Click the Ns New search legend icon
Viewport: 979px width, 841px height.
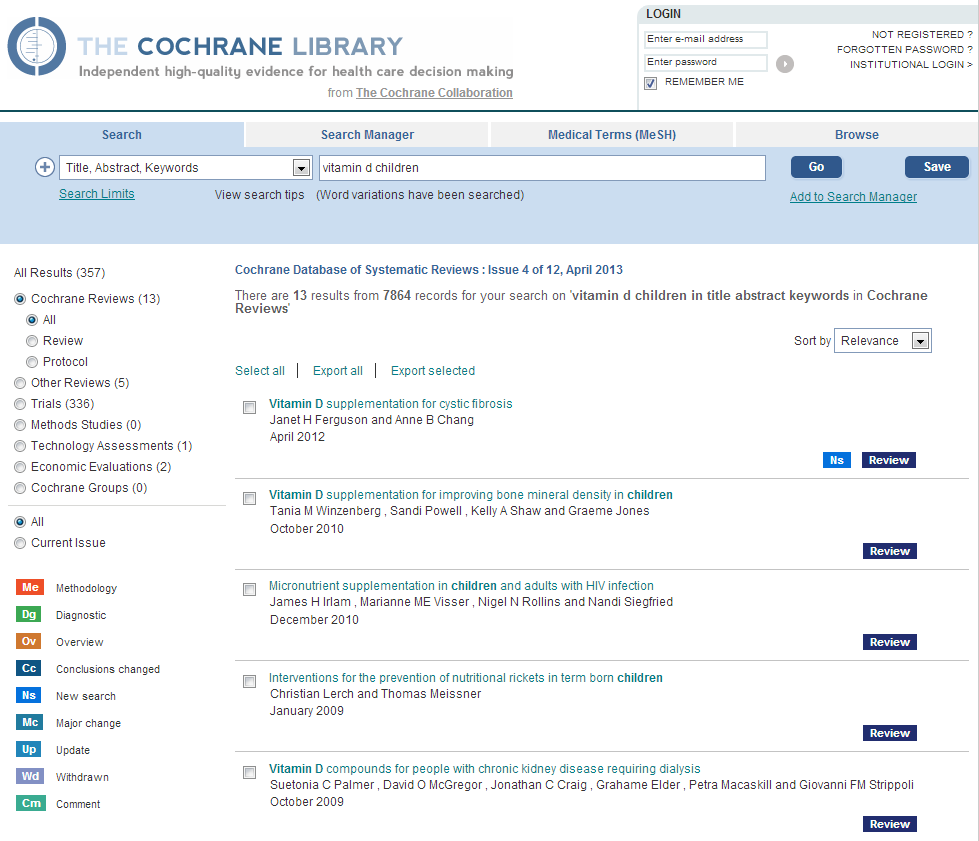click(29, 696)
